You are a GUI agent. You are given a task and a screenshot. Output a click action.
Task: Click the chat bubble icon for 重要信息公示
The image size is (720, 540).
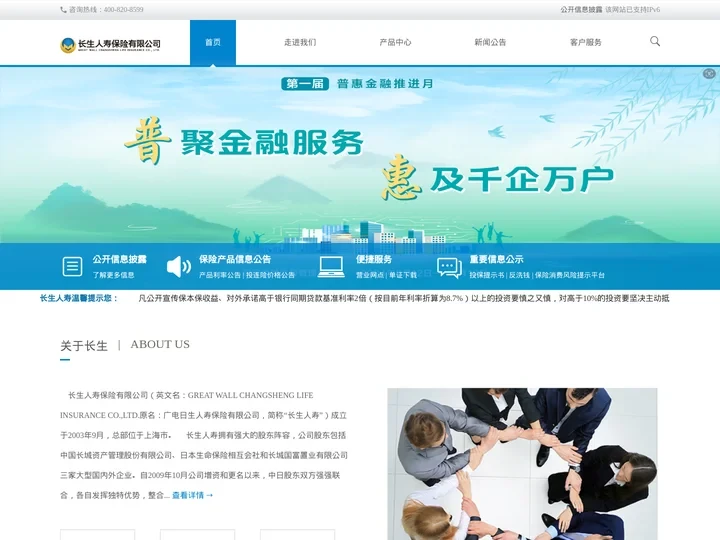(x=449, y=268)
